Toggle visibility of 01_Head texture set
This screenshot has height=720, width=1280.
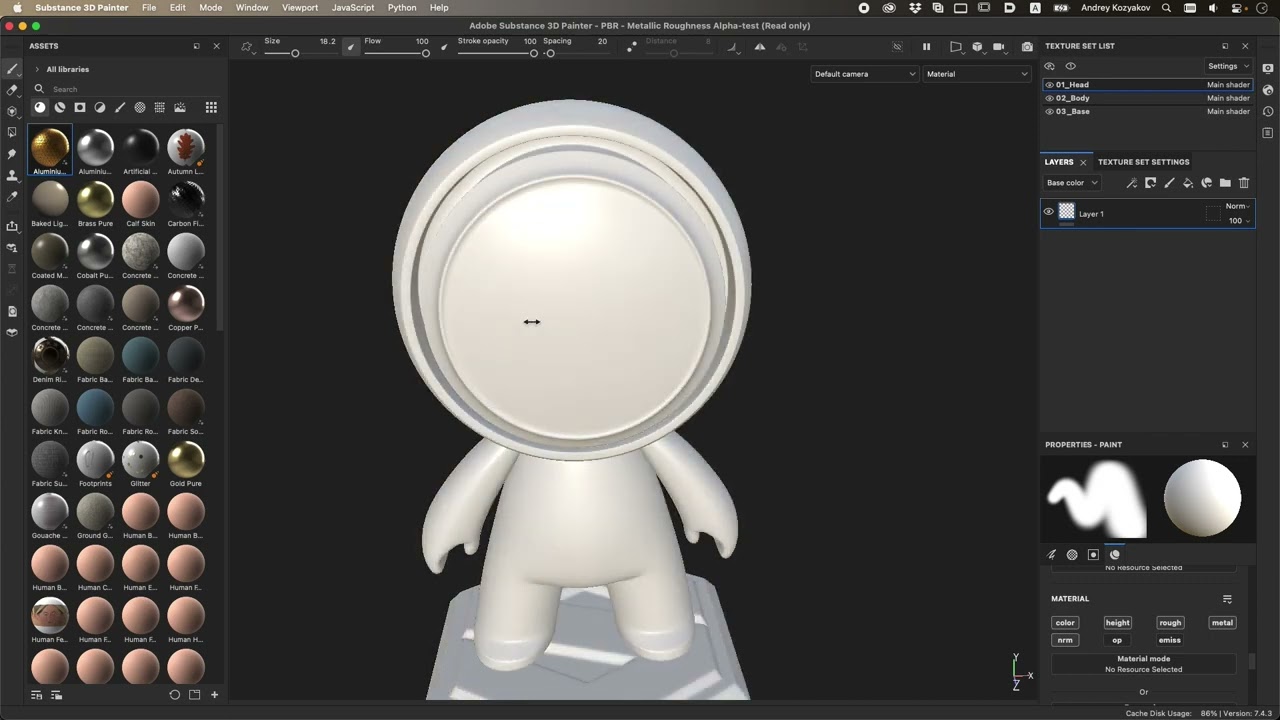click(1049, 85)
